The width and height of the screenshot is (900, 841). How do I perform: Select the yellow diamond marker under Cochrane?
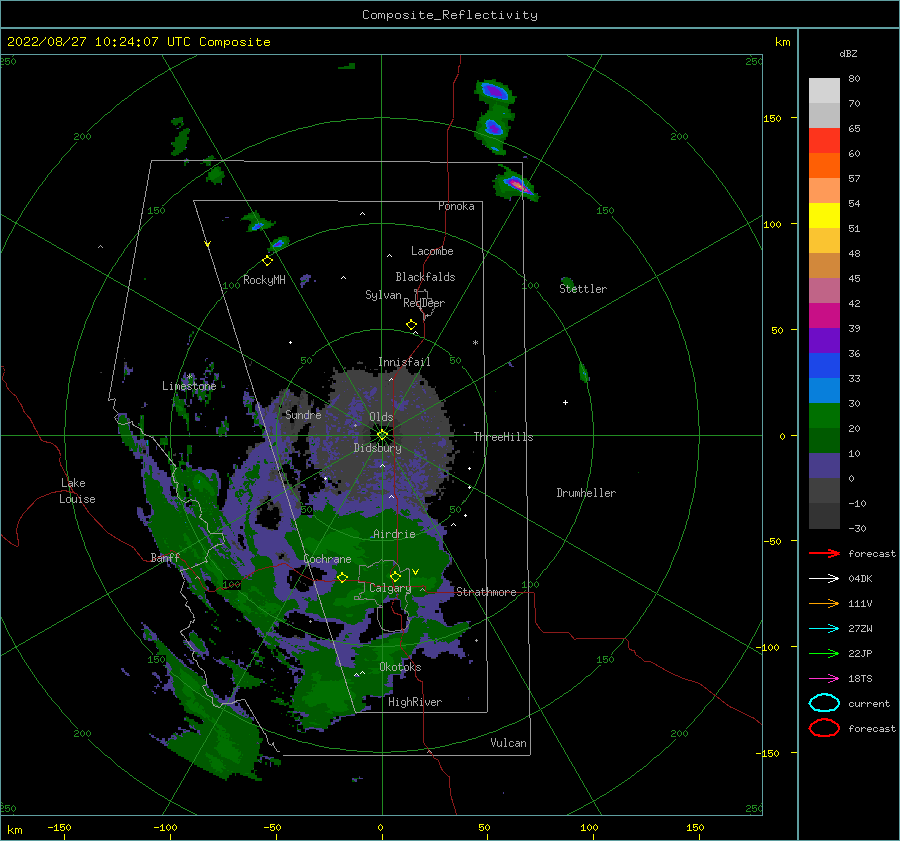coord(342,578)
